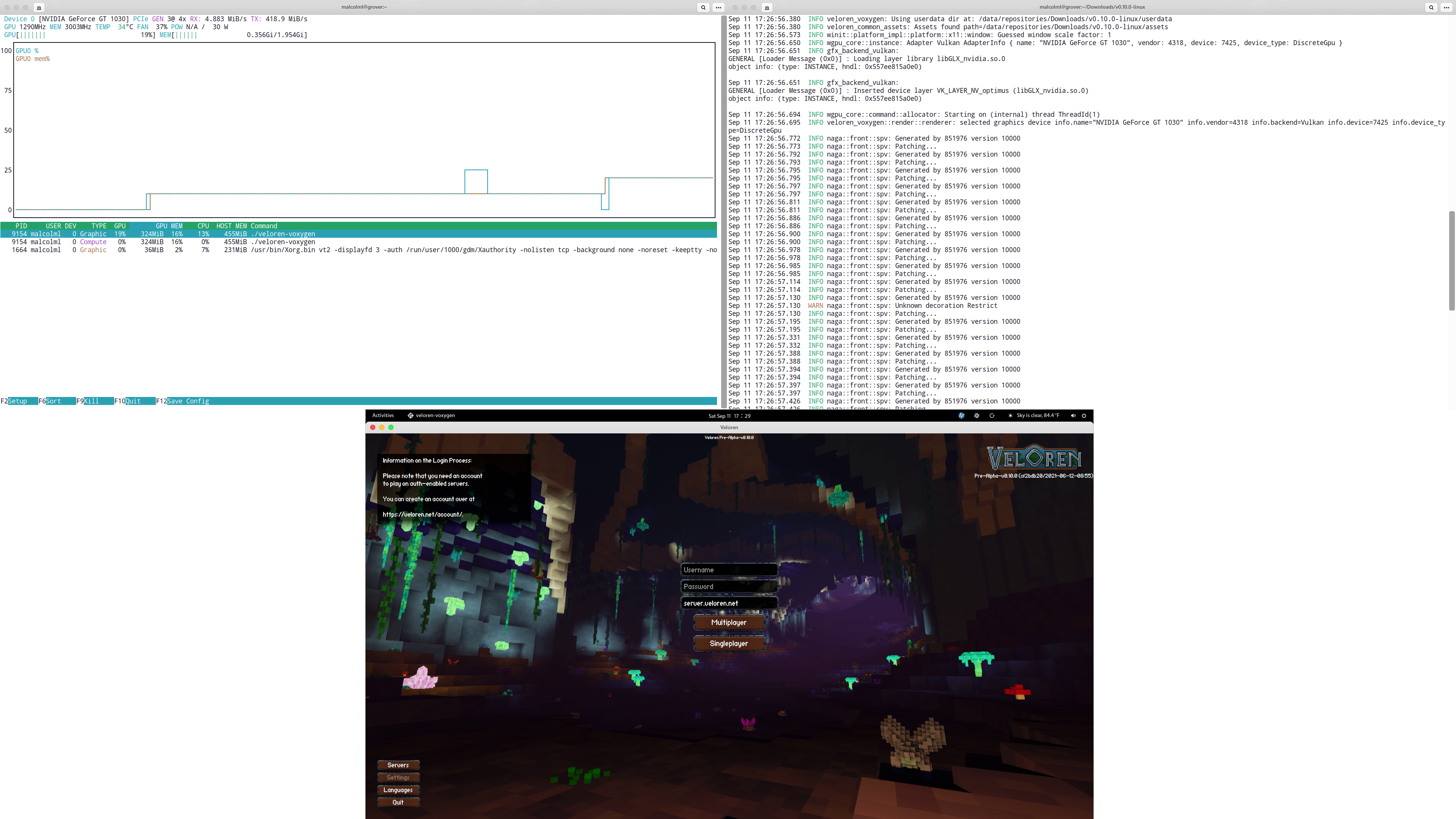1456x819 pixels.
Task: Select F6 Sort in nvtop
Action: coord(57,401)
